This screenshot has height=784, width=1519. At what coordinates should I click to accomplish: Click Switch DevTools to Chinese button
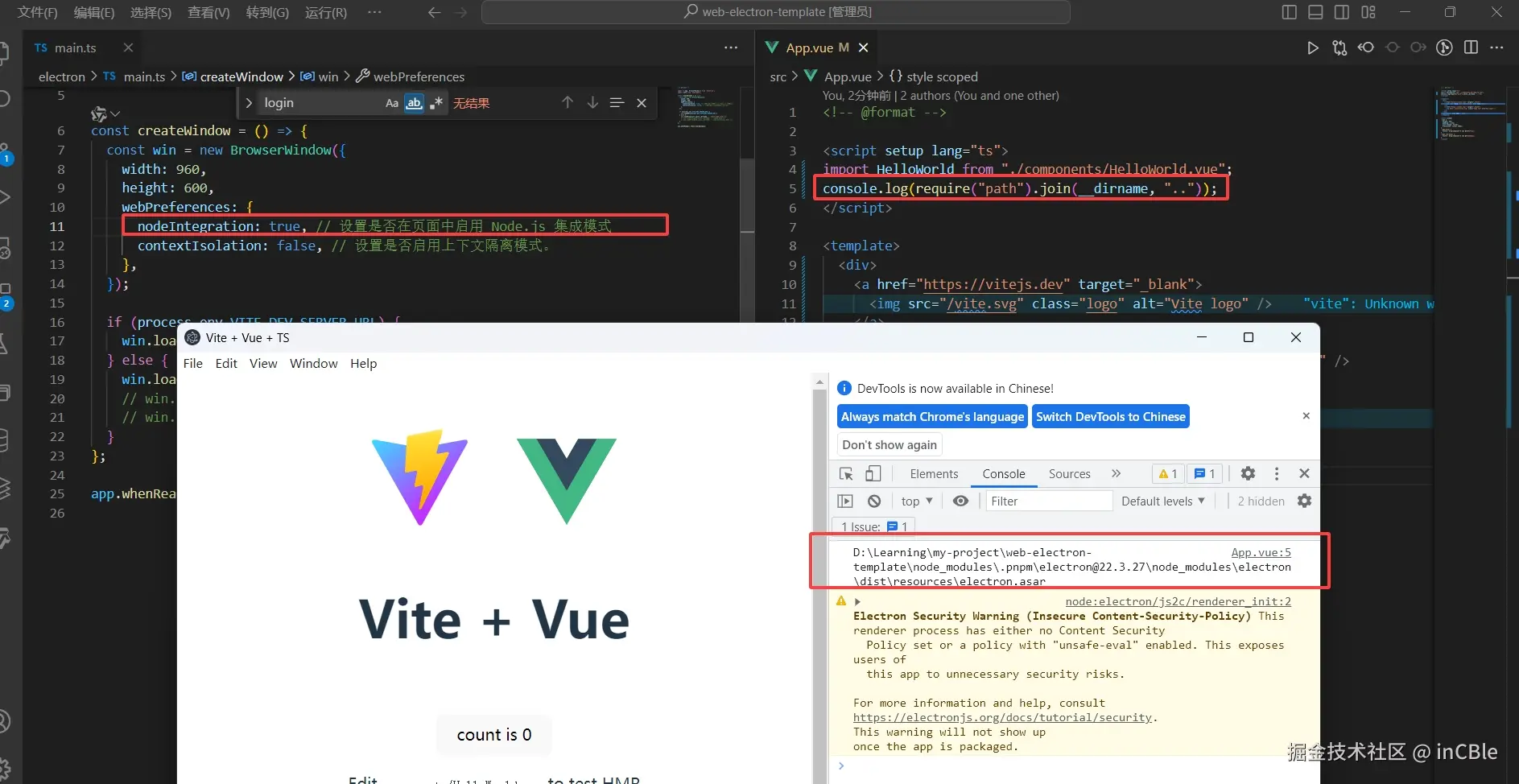pos(1111,417)
